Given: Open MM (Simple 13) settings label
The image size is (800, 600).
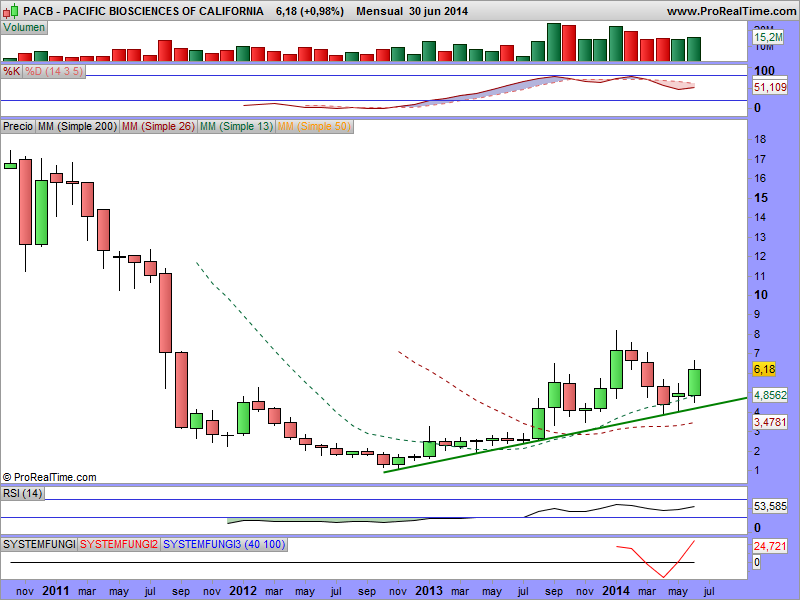Looking at the screenshot, I should (236, 126).
